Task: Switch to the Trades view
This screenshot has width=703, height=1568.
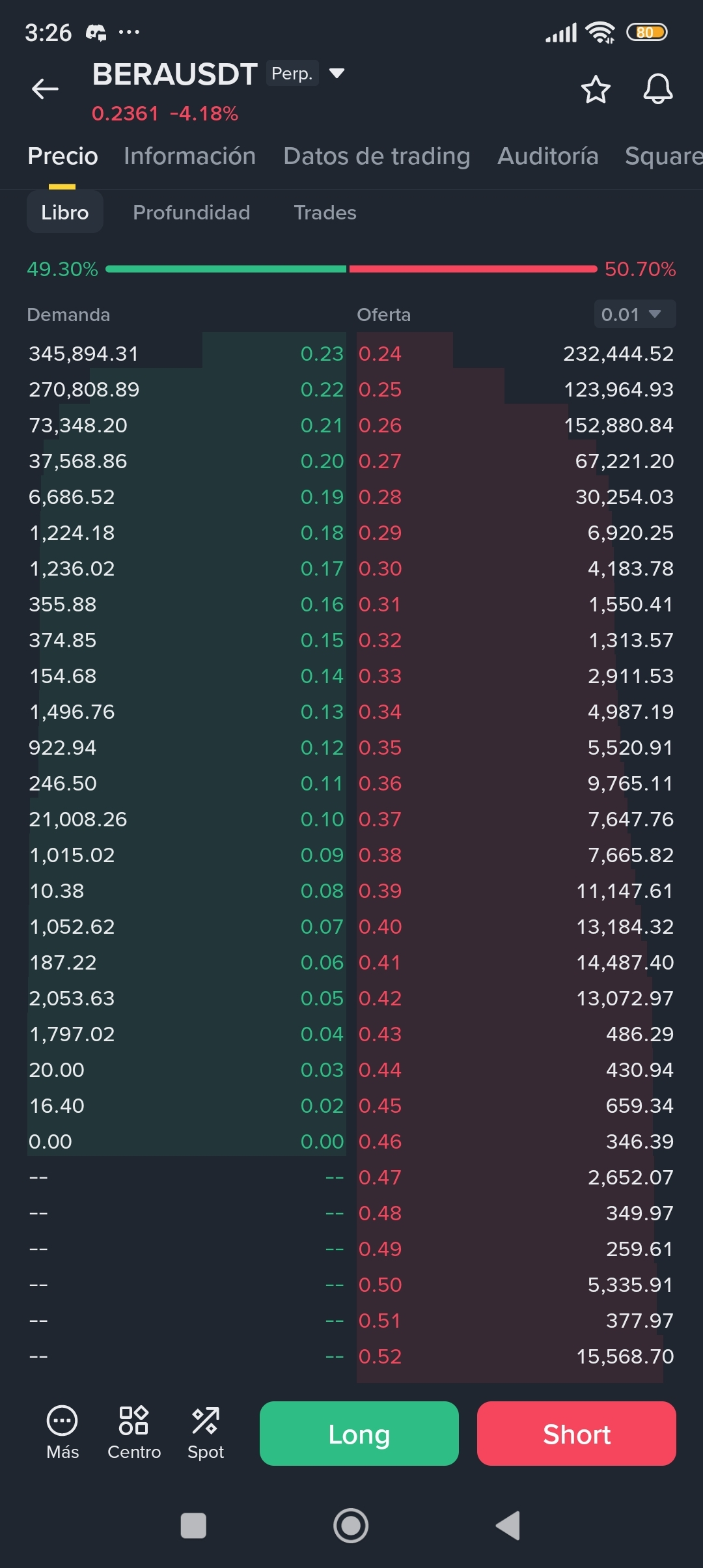Action: (325, 212)
